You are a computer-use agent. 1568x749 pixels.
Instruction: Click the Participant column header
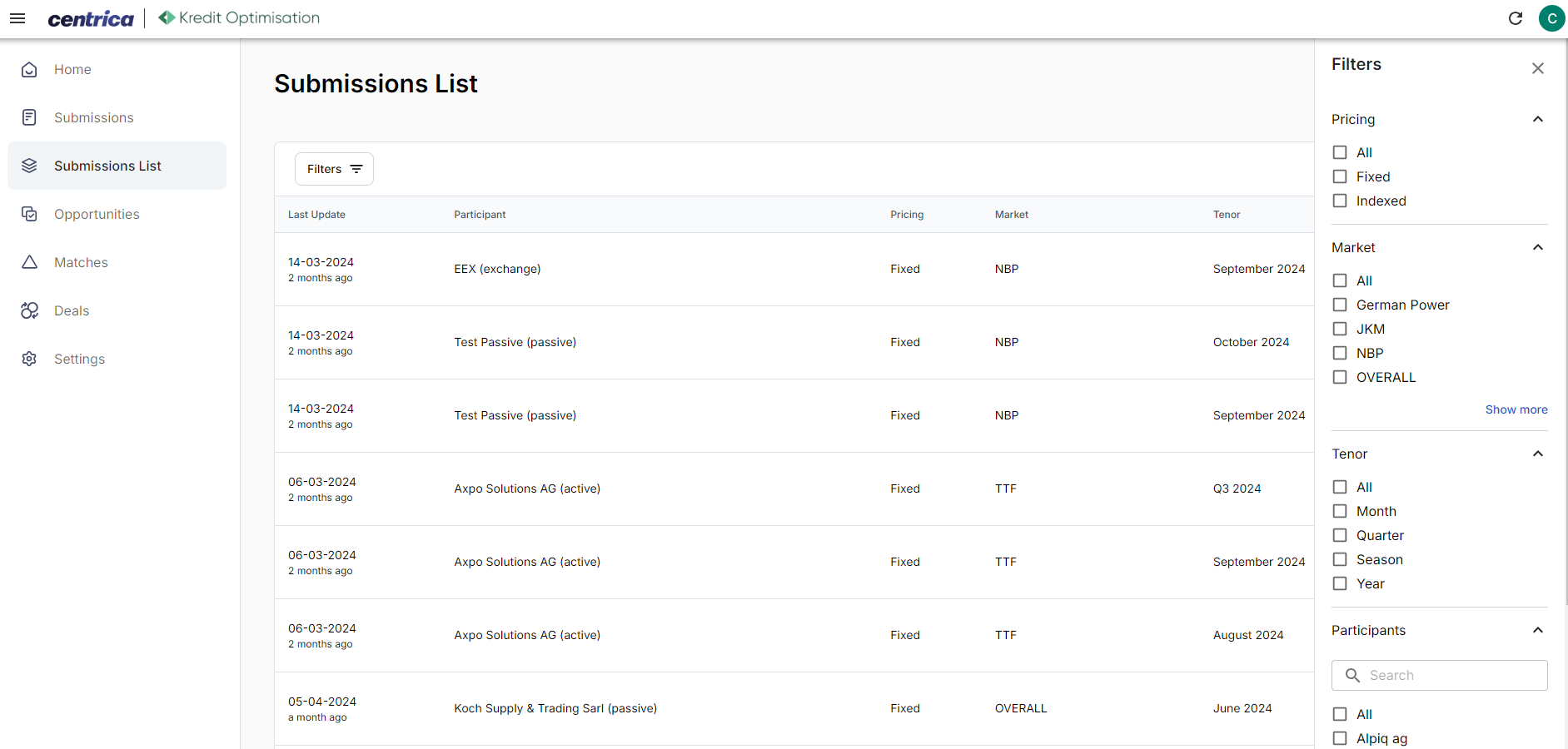click(x=480, y=215)
